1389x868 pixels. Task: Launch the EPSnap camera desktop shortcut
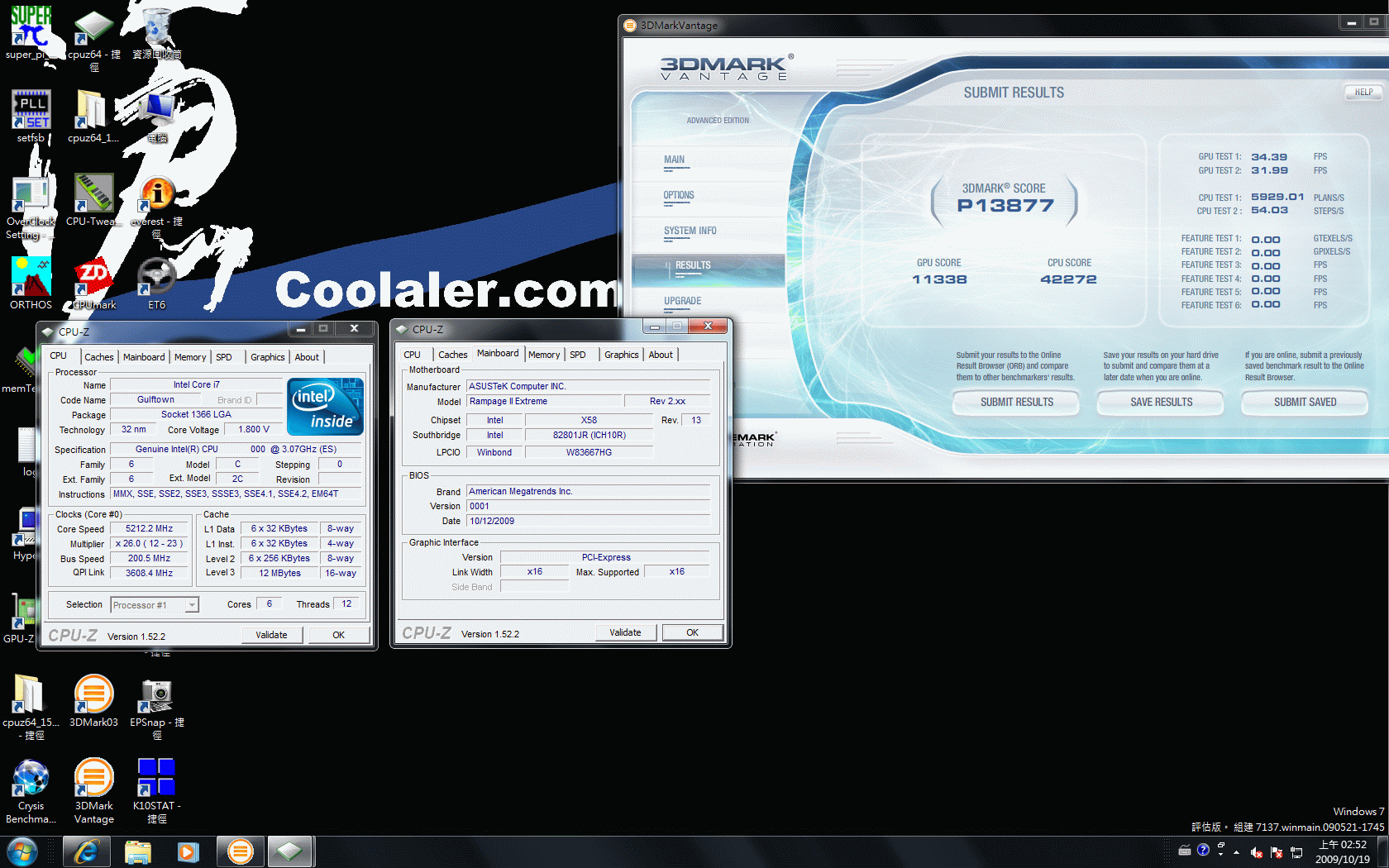click(x=156, y=707)
